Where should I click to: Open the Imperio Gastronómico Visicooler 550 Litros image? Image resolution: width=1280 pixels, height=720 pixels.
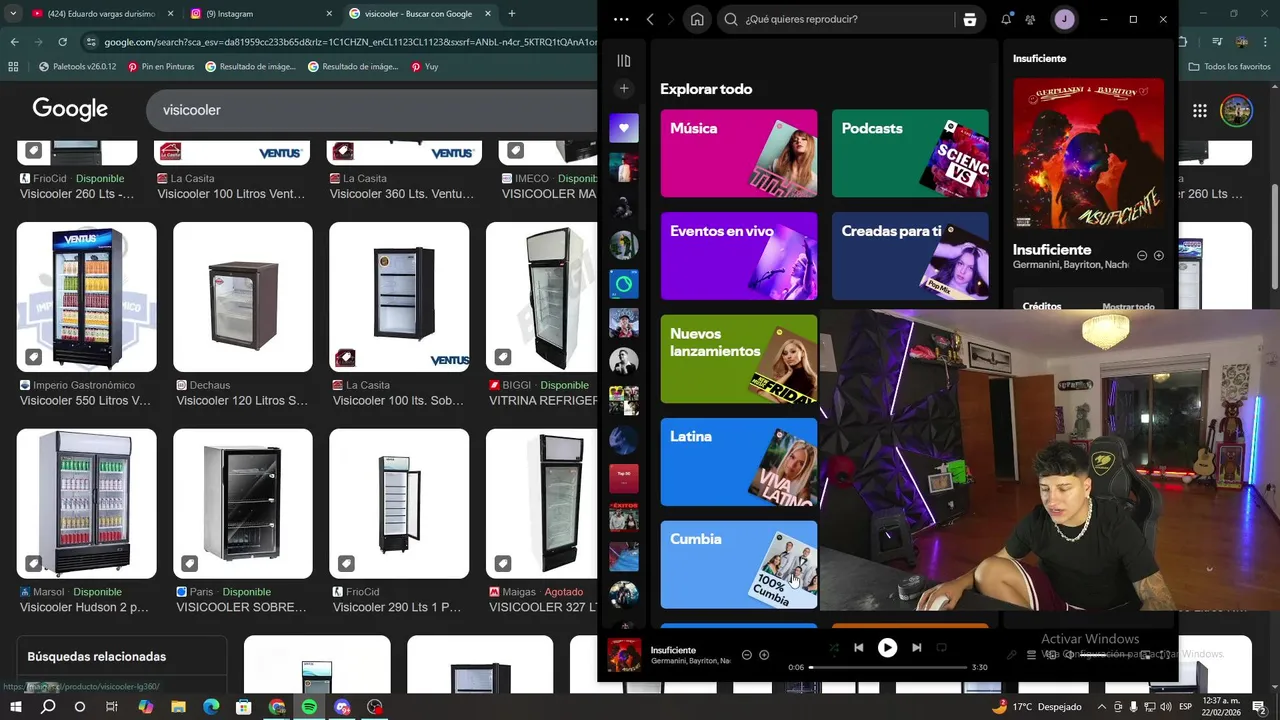87,297
